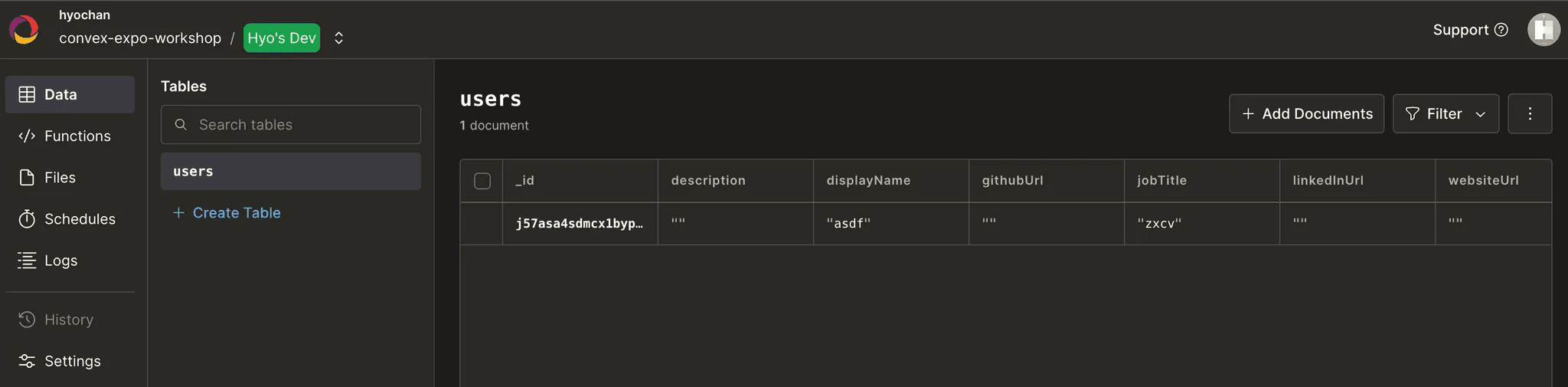Click the Convex logo icon
1568x387 pixels.
tap(24, 30)
